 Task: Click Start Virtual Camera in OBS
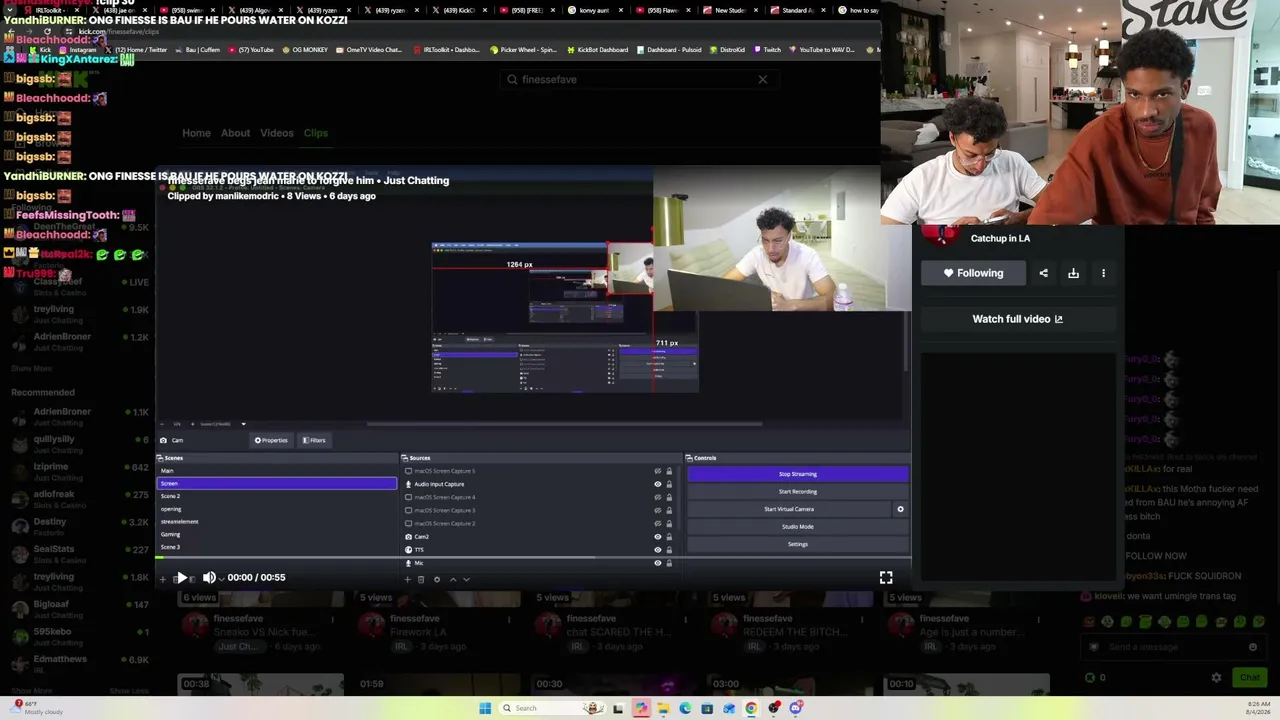point(788,509)
